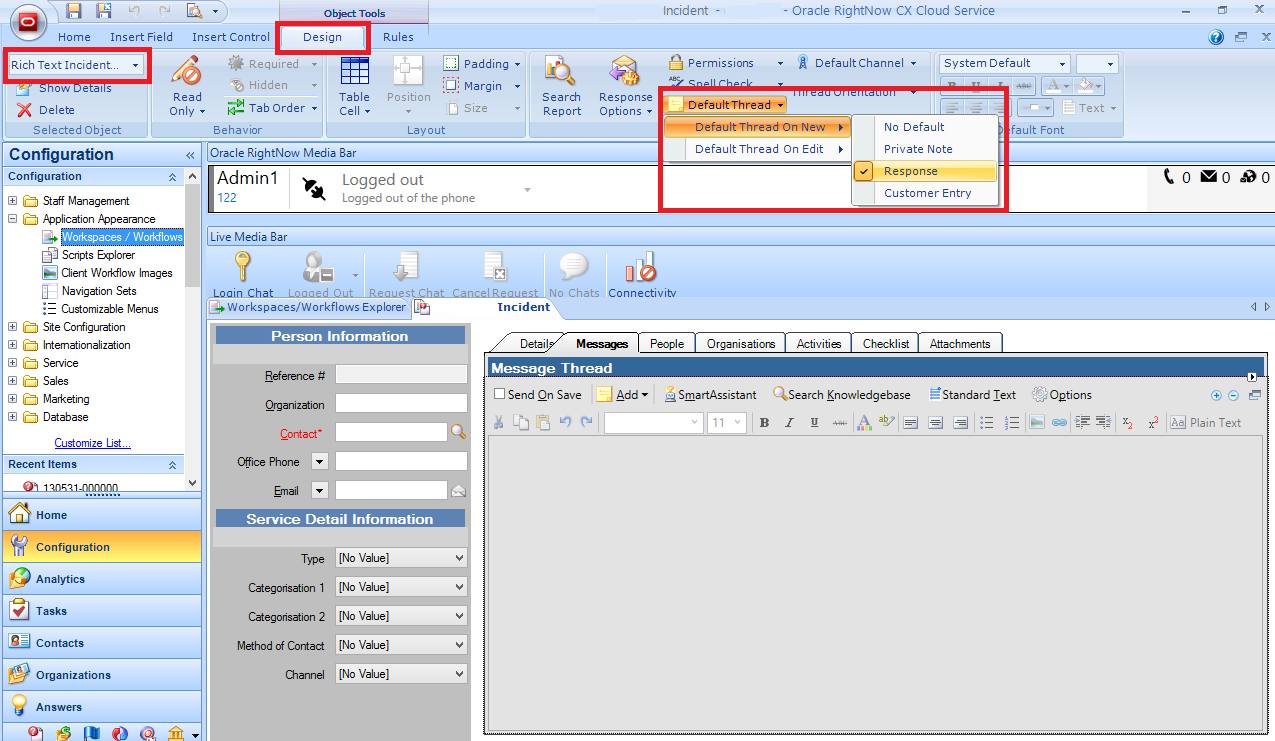The width and height of the screenshot is (1275, 741).
Task: Click the Read Only behavior icon
Action: coord(186,84)
